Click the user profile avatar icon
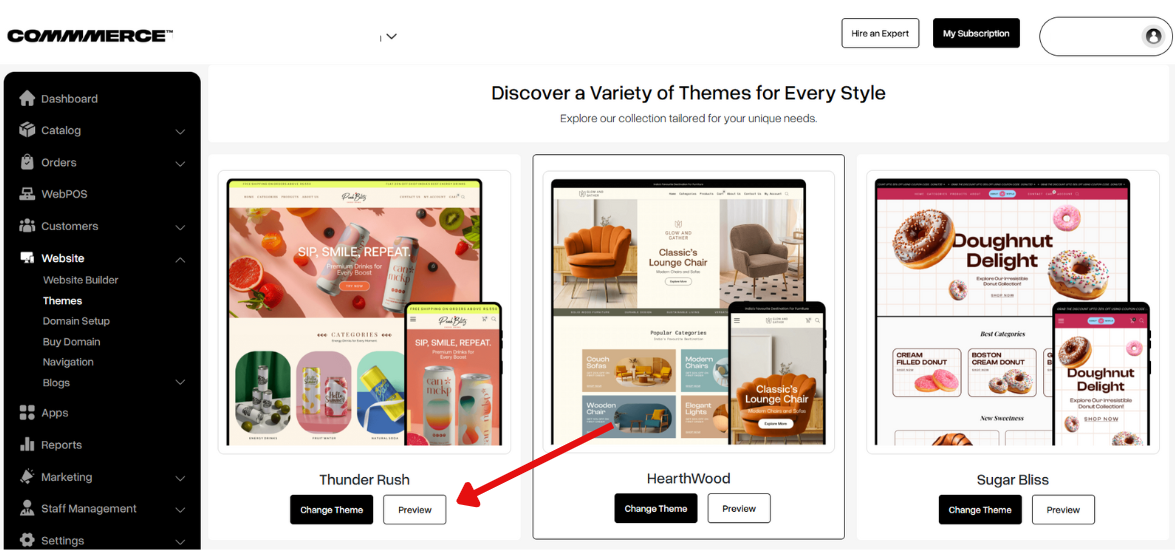Screen dimensions: 1175x553 [1153, 36]
